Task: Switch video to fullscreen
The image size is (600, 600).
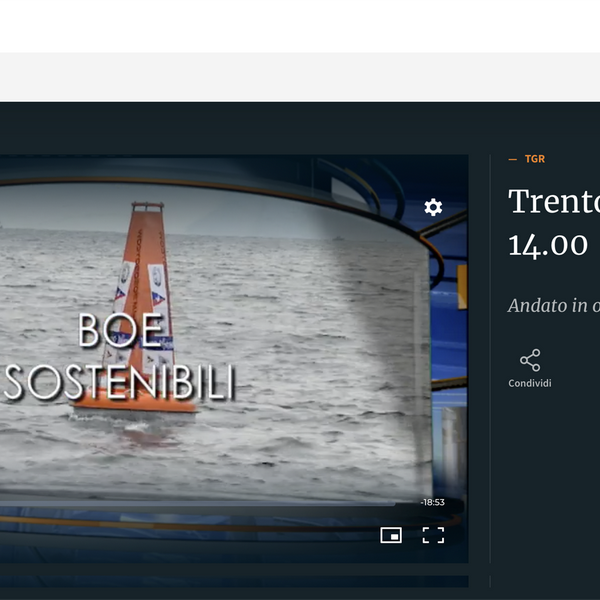Action: tap(433, 535)
